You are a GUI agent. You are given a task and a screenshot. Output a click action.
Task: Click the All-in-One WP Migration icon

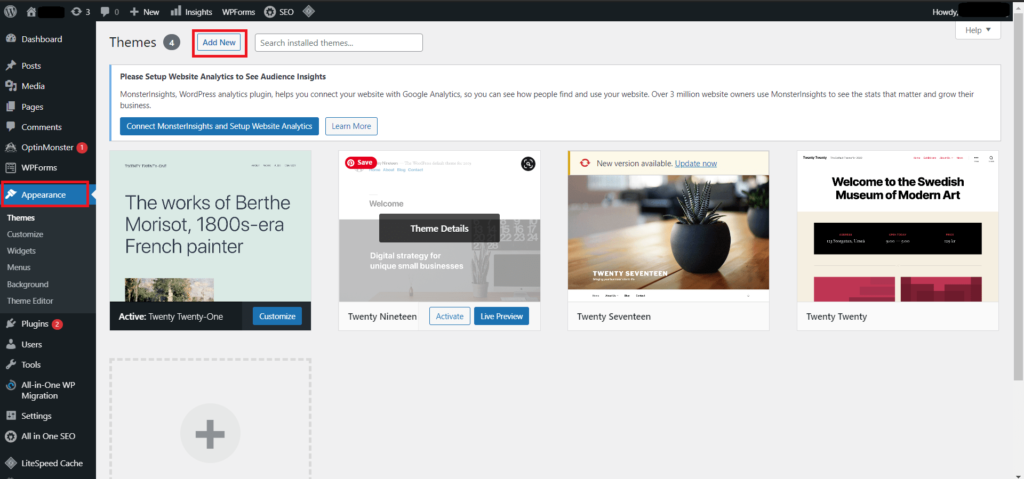(x=10, y=386)
